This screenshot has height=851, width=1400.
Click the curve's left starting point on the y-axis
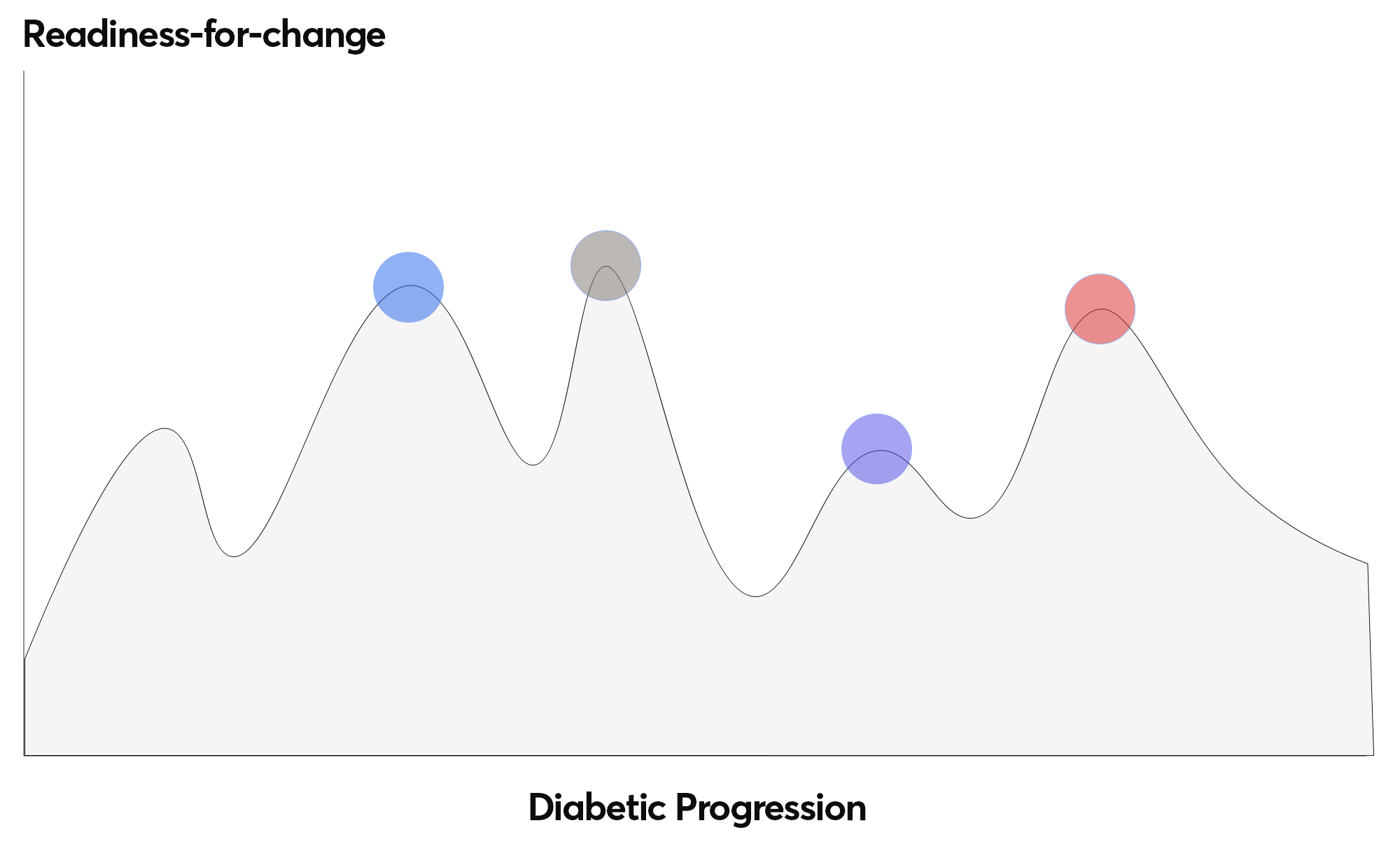(24, 659)
